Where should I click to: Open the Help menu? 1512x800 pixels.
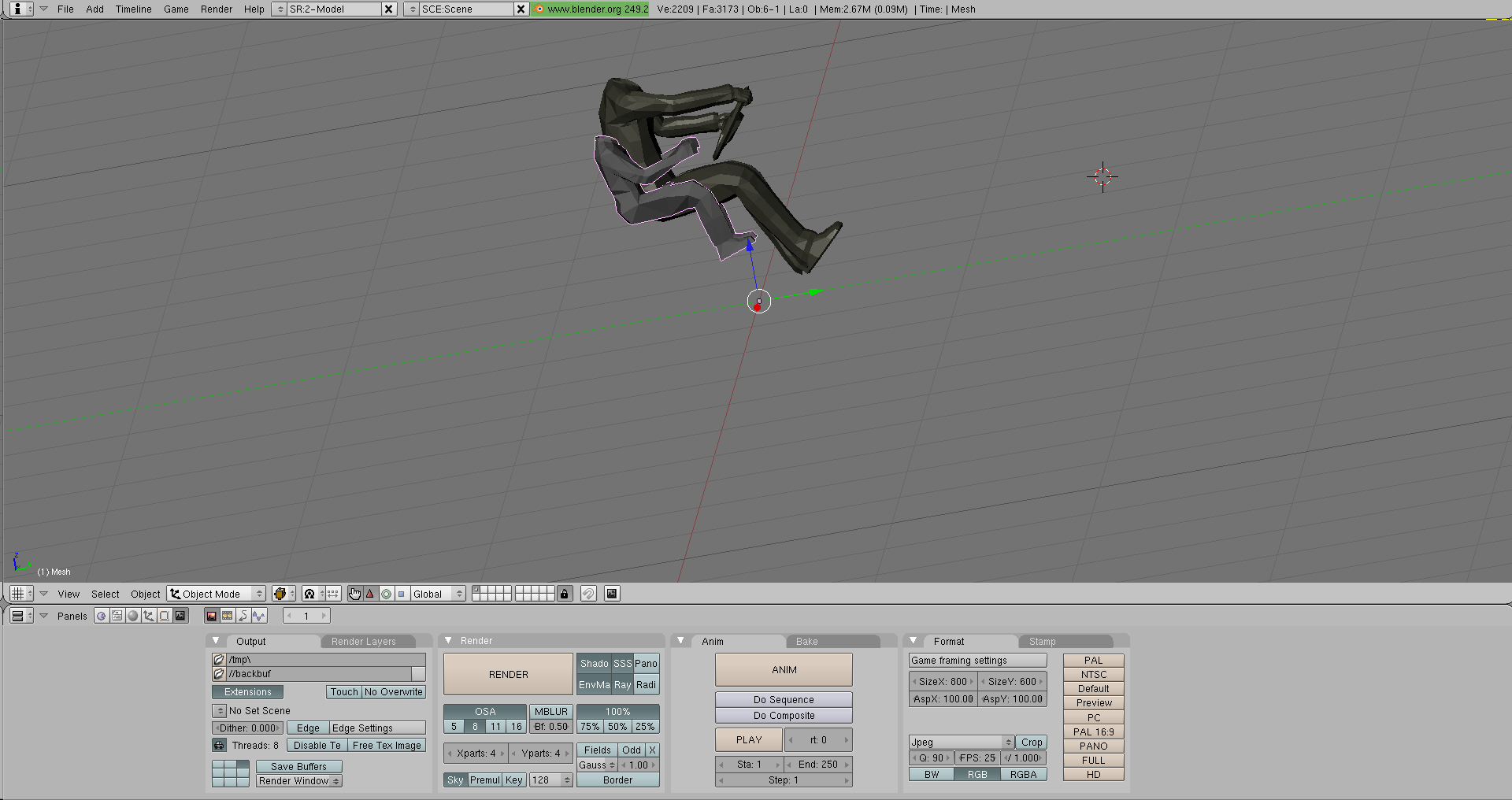tap(254, 9)
